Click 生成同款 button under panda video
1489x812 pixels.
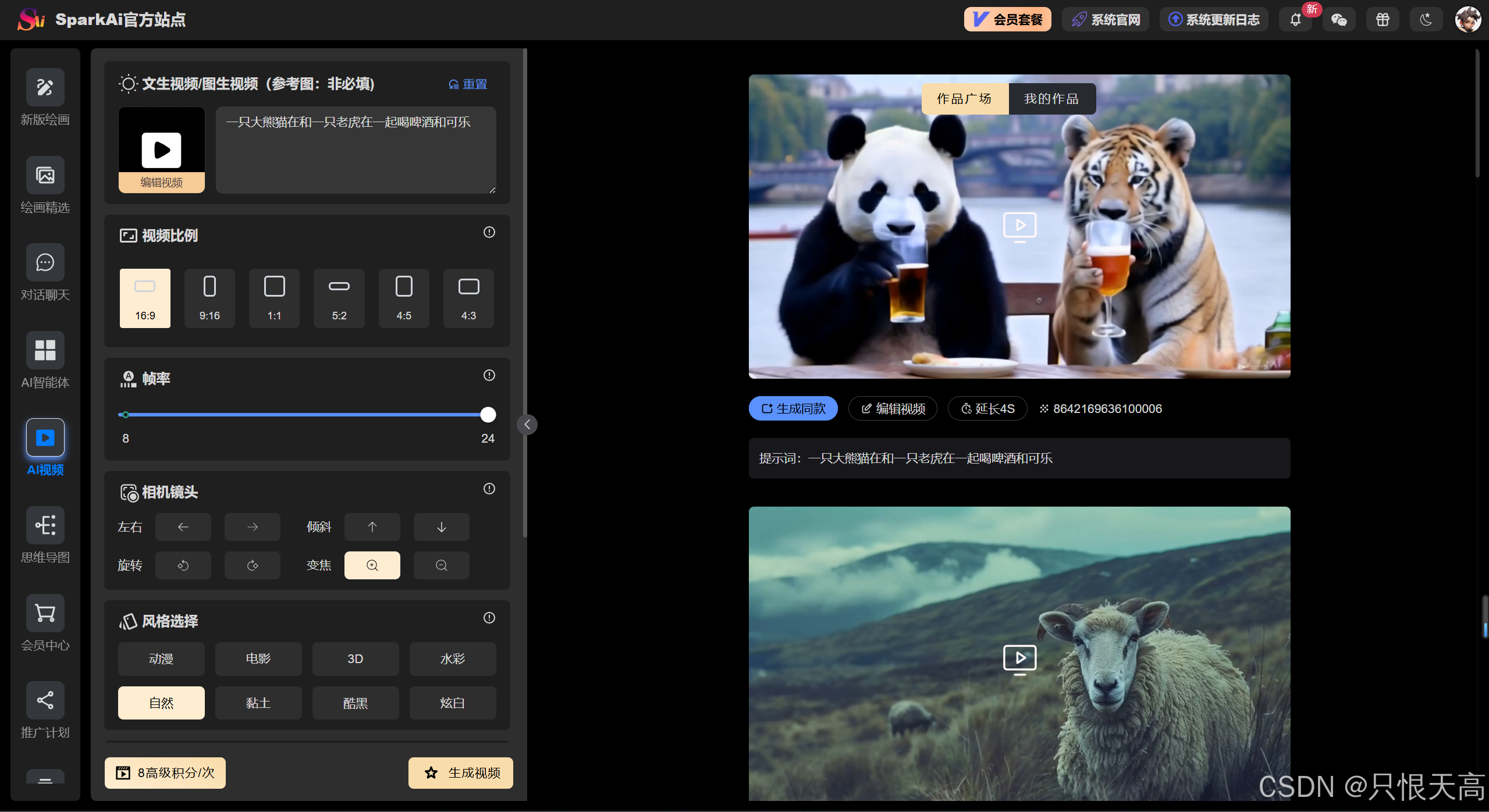(x=793, y=408)
